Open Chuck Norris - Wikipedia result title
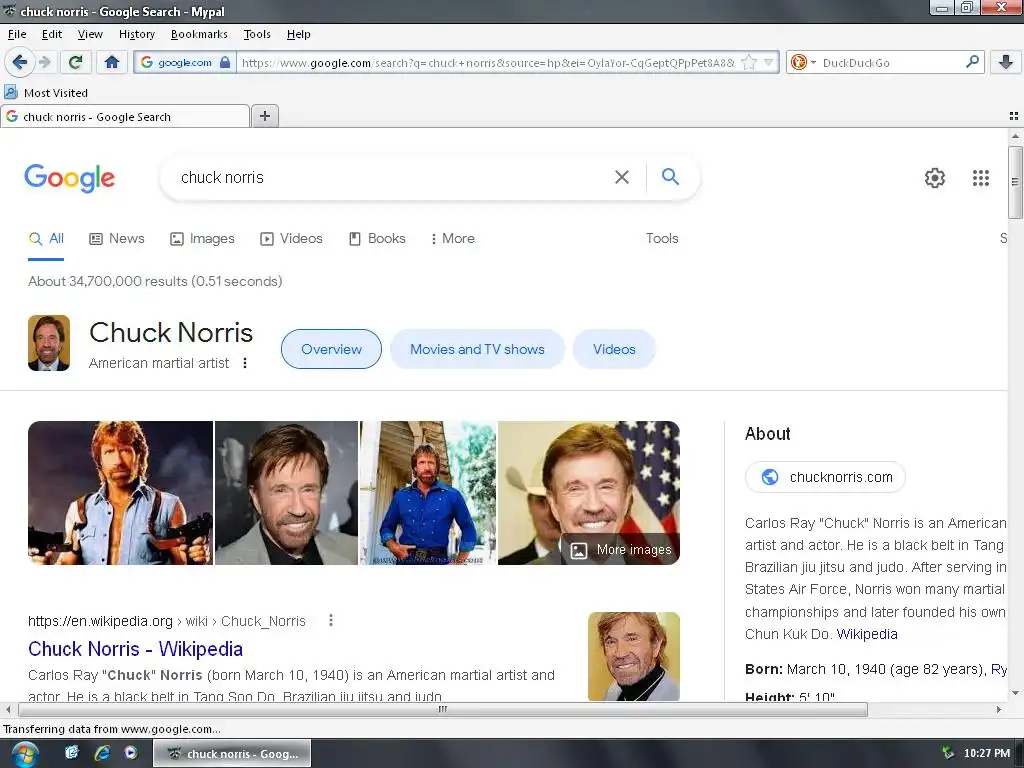The image size is (1024, 768). coord(135,648)
